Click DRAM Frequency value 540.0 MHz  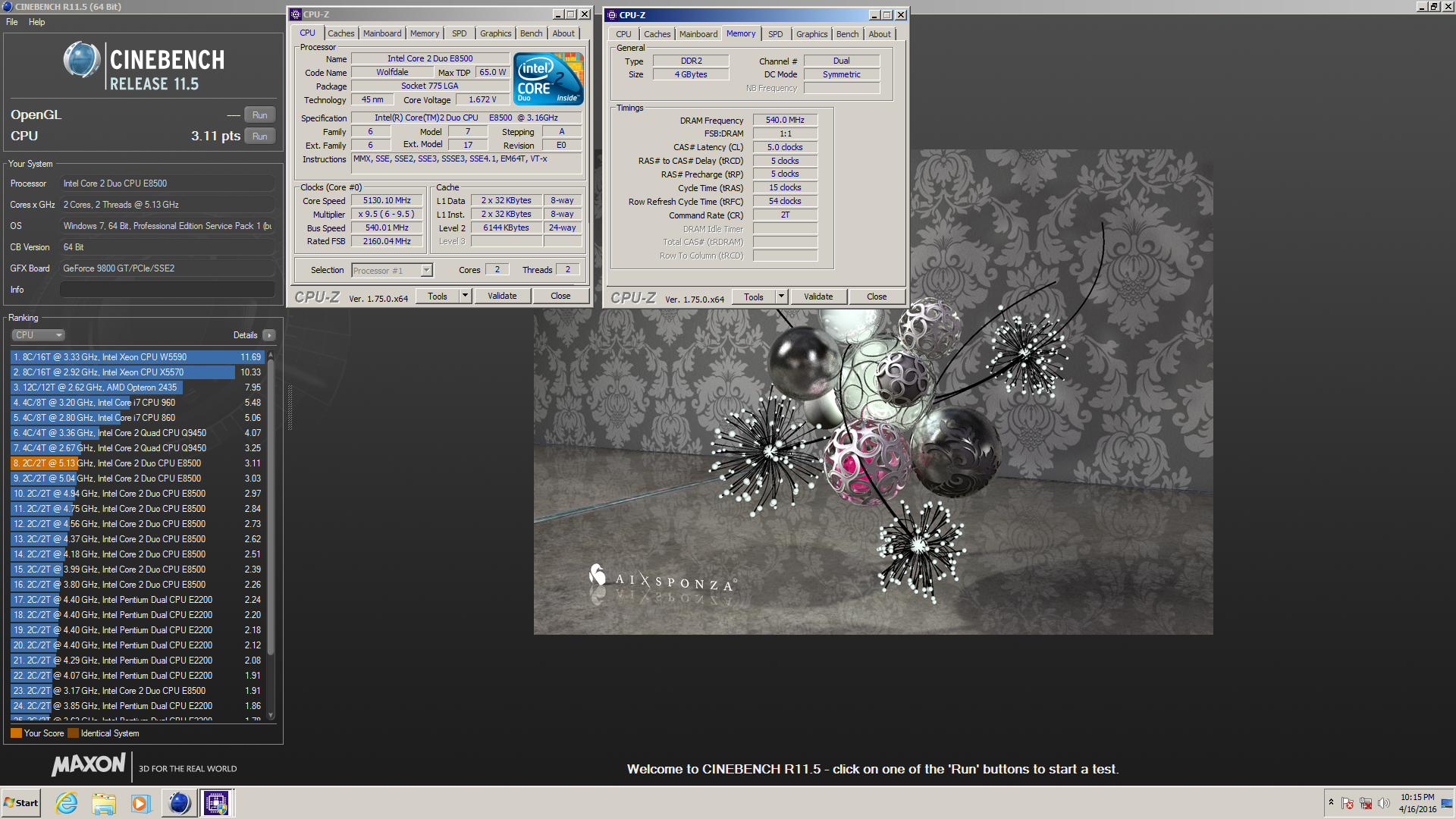point(785,120)
